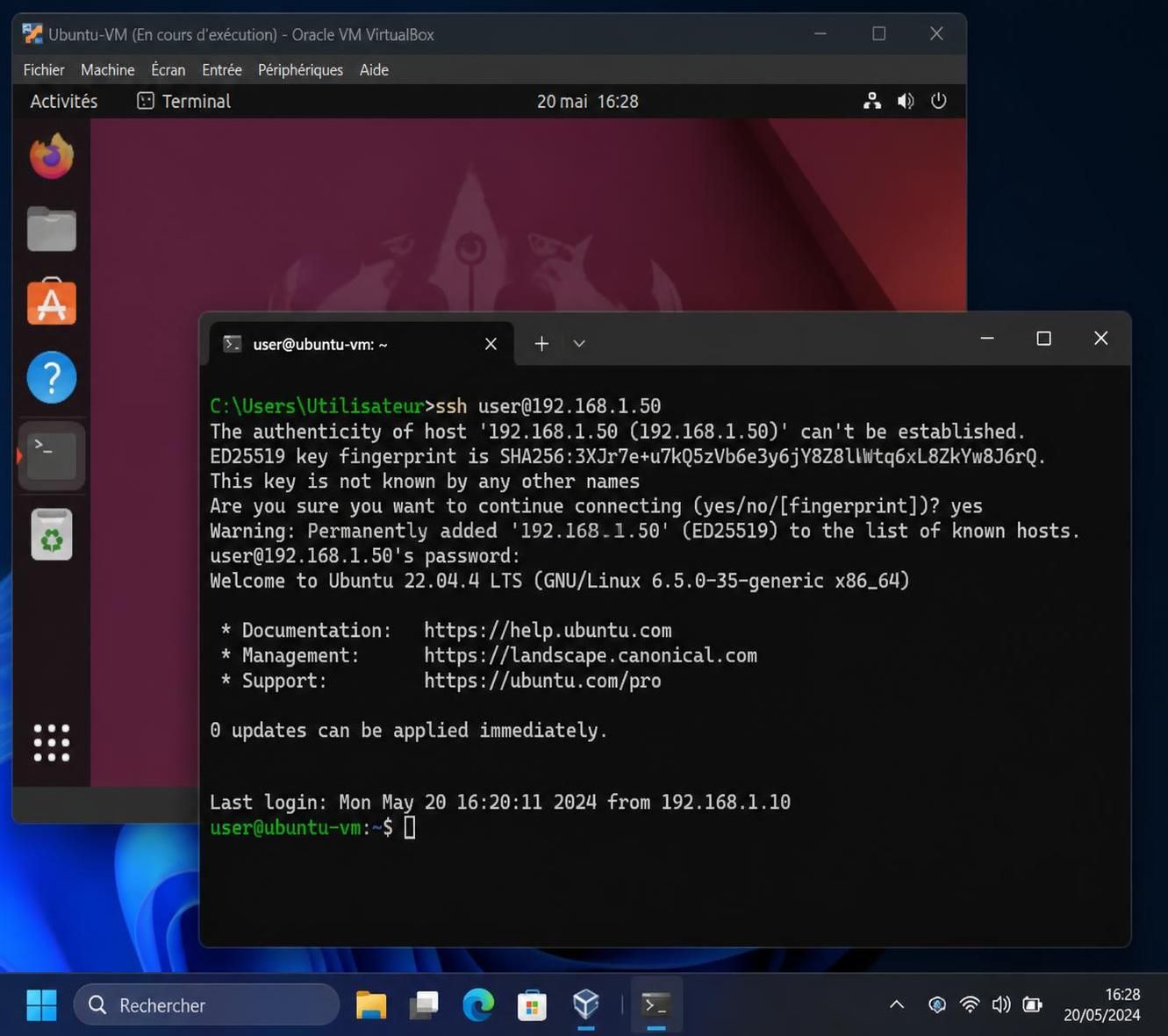
Task: Click the https://ubuntu.com/pro URL in terminal
Action: [x=542, y=681]
